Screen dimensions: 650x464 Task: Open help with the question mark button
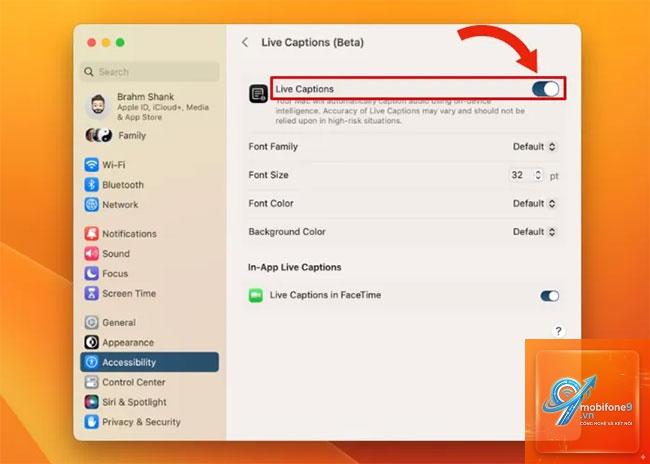(x=558, y=331)
